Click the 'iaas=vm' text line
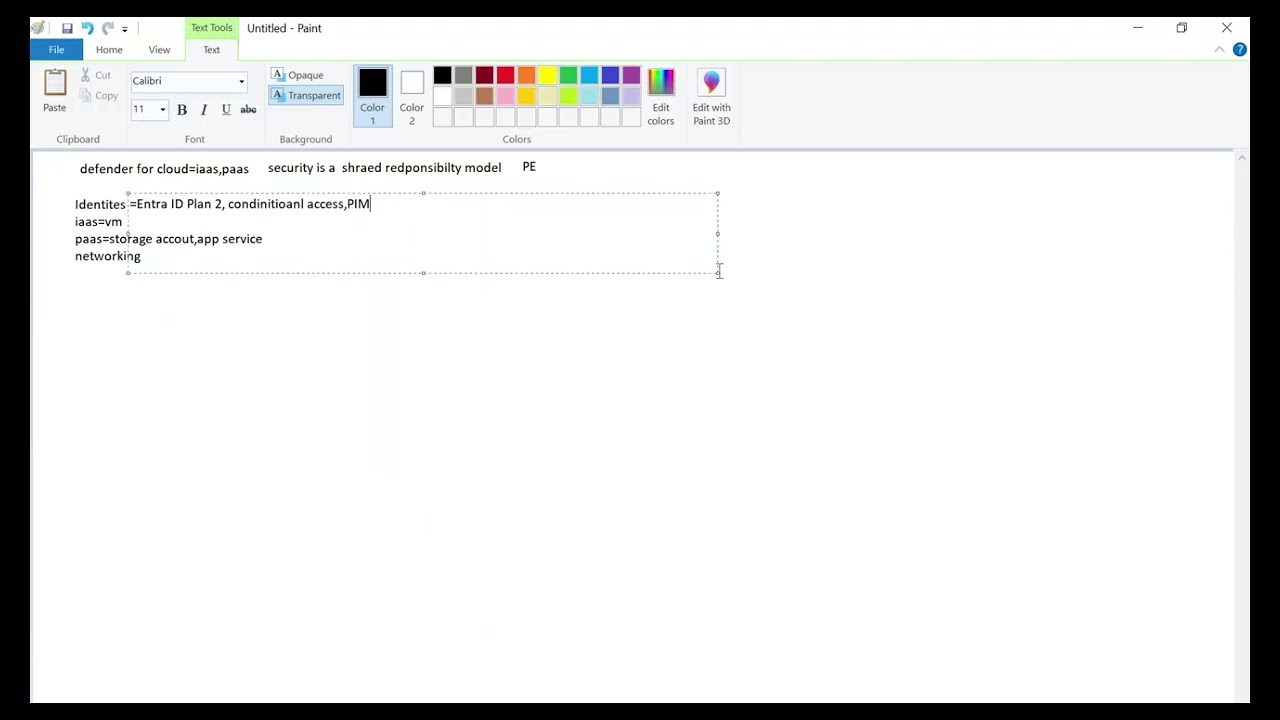The image size is (1280, 720). (x=98, y=222)
